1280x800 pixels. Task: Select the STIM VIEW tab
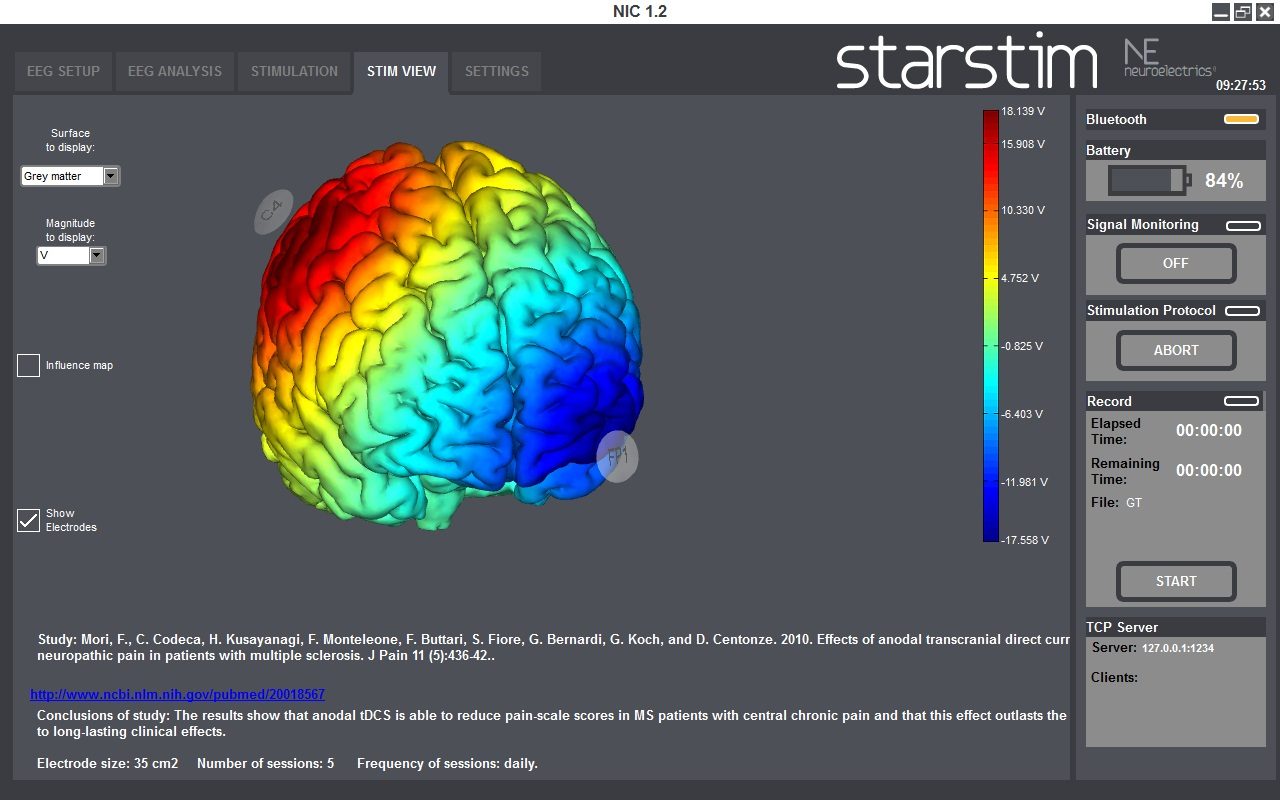pos(401,71)
